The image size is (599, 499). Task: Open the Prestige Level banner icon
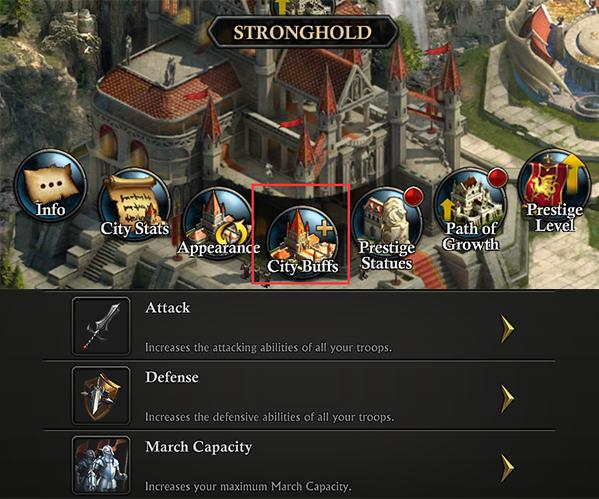tap(554, 186)
